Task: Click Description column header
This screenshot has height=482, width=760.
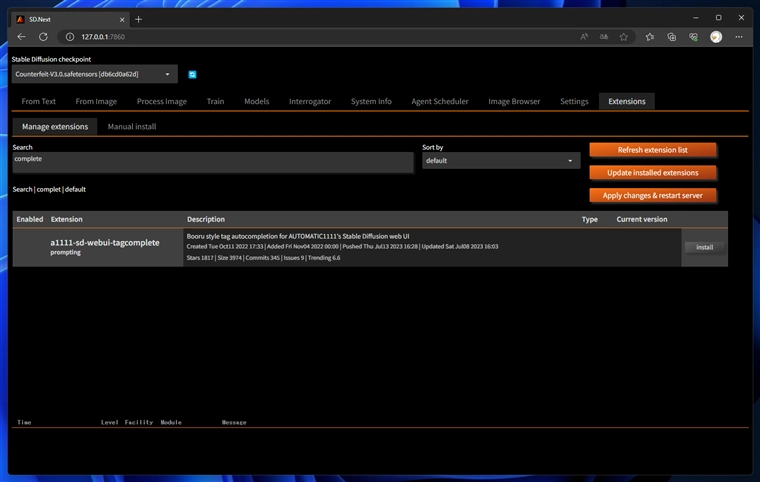Action: [x=206, y=219]
